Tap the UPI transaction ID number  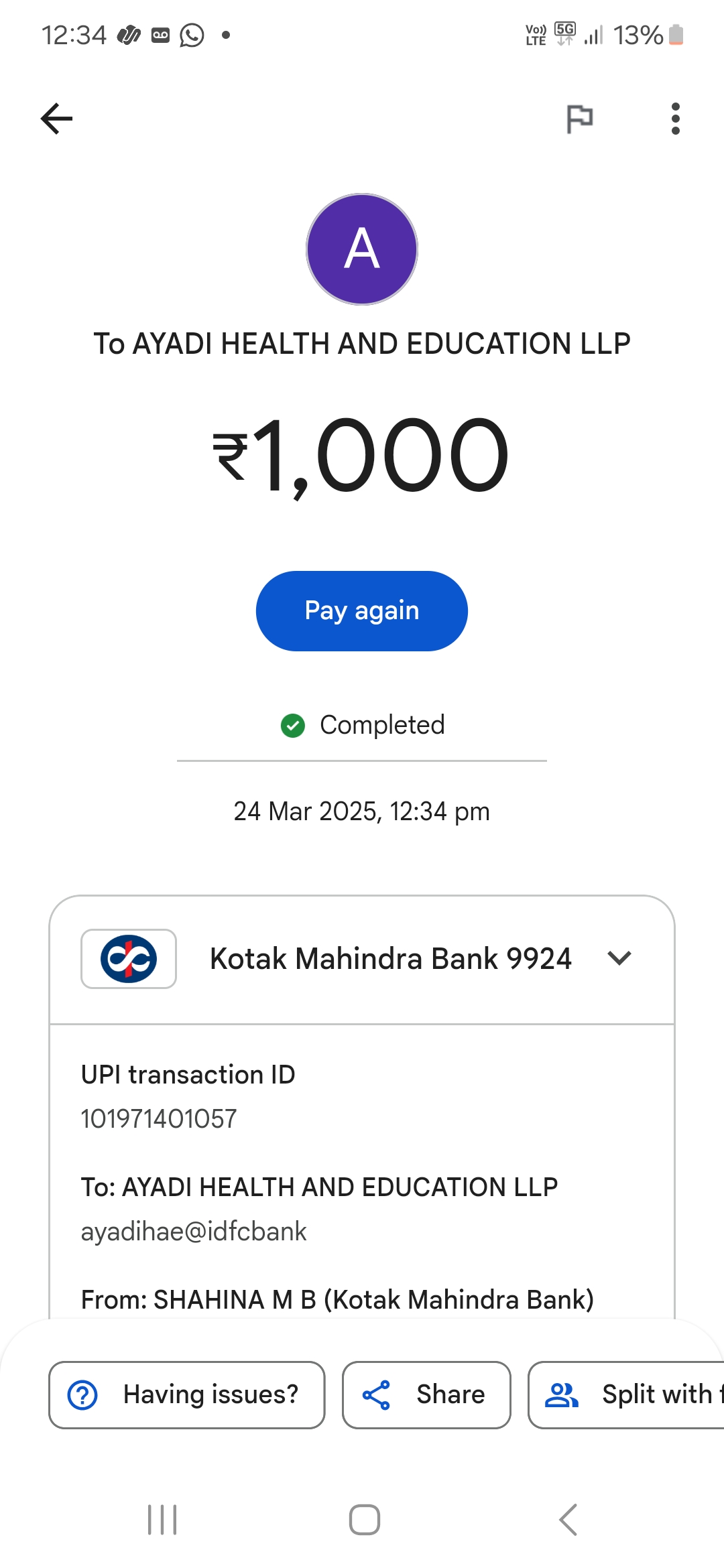coord(159,1119)
